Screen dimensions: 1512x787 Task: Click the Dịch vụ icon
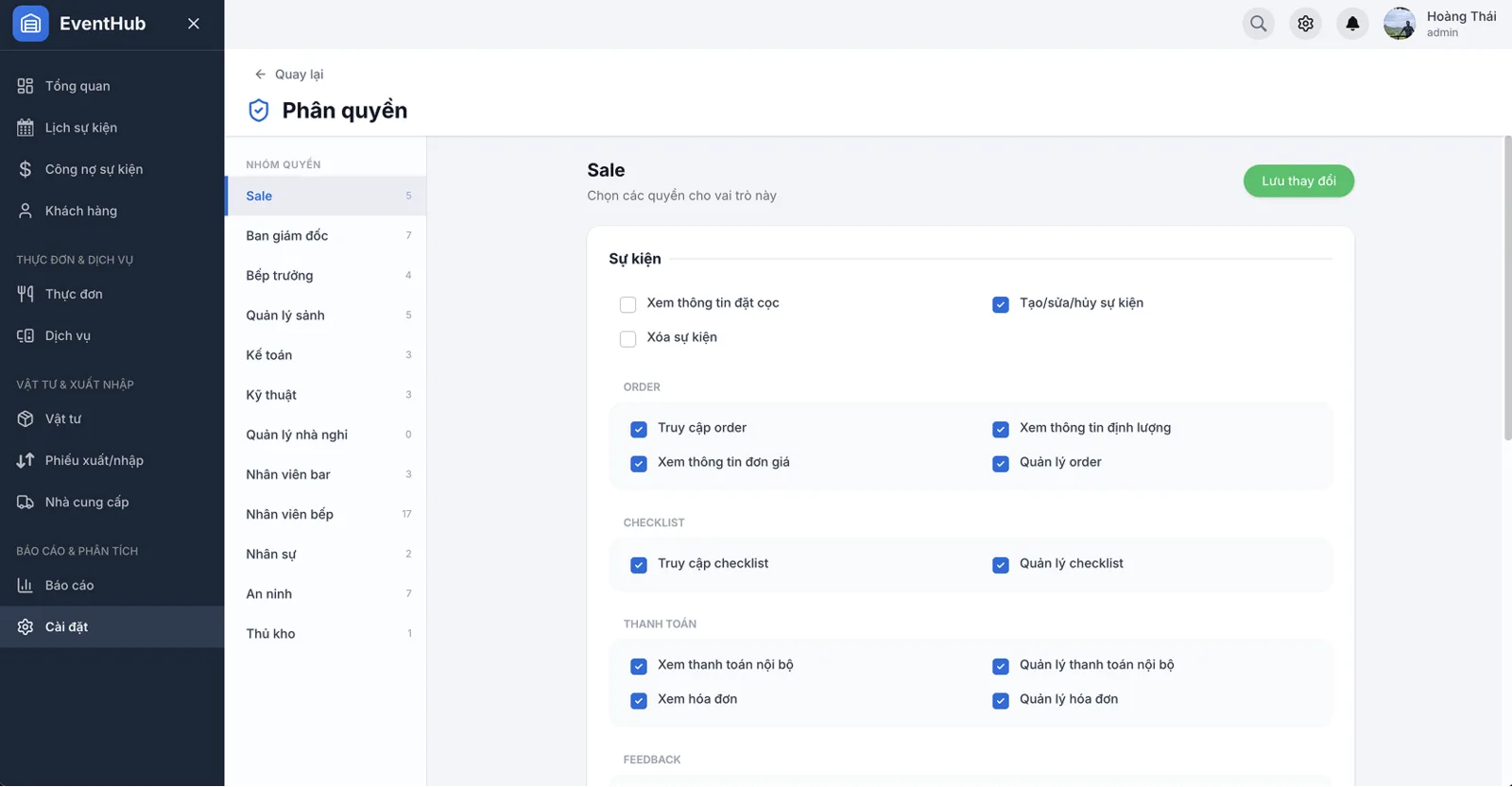(26, 335)
